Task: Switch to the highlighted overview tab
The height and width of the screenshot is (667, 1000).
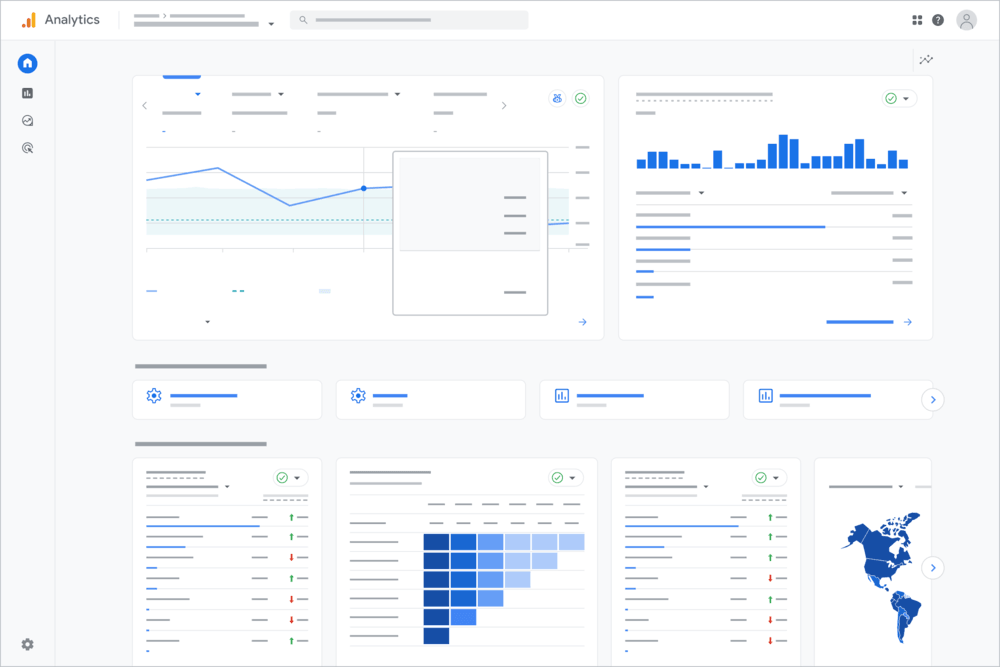Action: tap(183, 75)
